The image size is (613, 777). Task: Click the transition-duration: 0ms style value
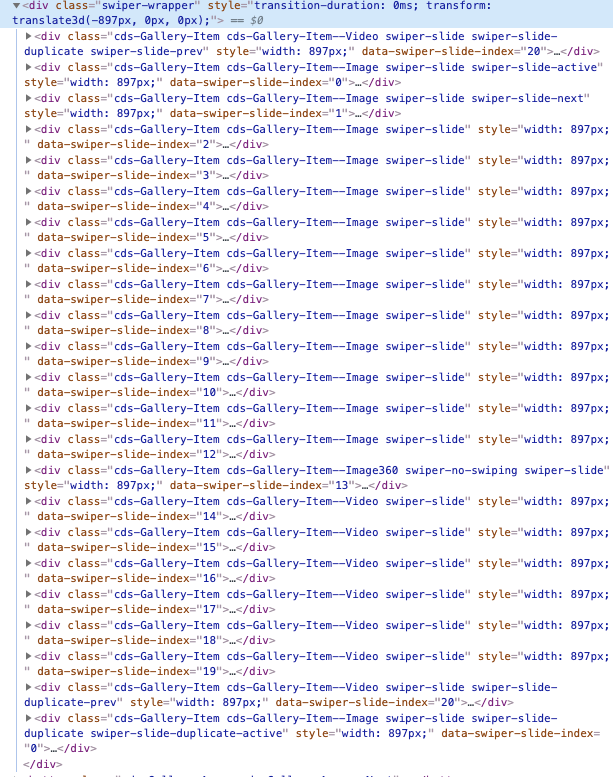pyautogui.click(x=334, y=6)
